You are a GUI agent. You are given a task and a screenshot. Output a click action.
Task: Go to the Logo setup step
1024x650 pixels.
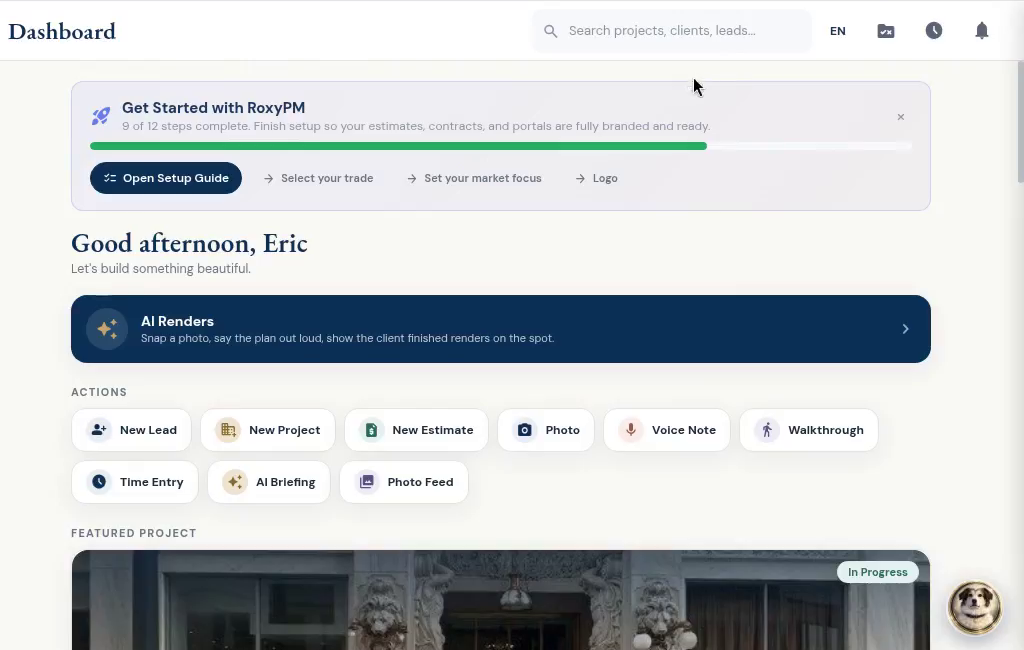click(596, 178)
